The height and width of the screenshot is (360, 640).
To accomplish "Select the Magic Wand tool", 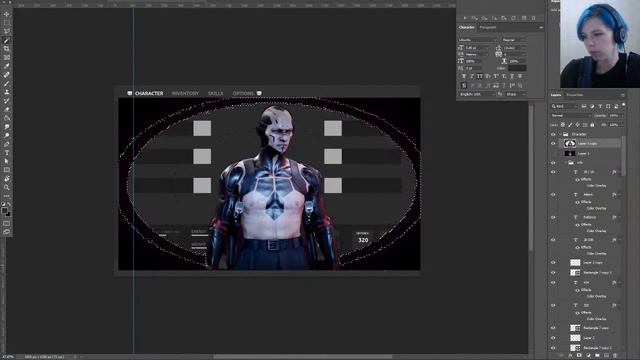I will pos(7,40).
